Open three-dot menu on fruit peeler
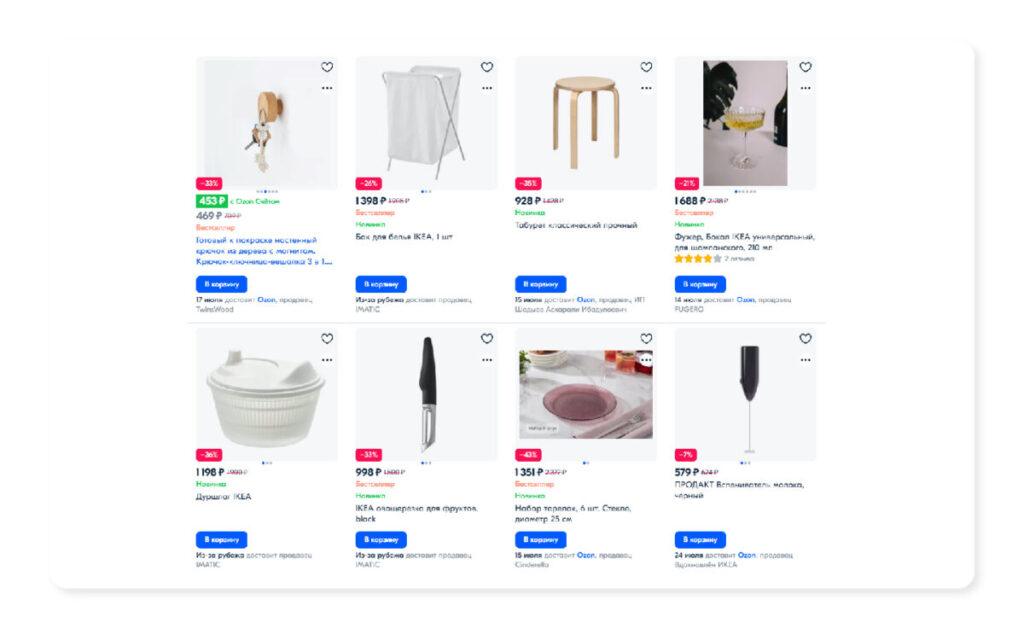 coord(487,360)
